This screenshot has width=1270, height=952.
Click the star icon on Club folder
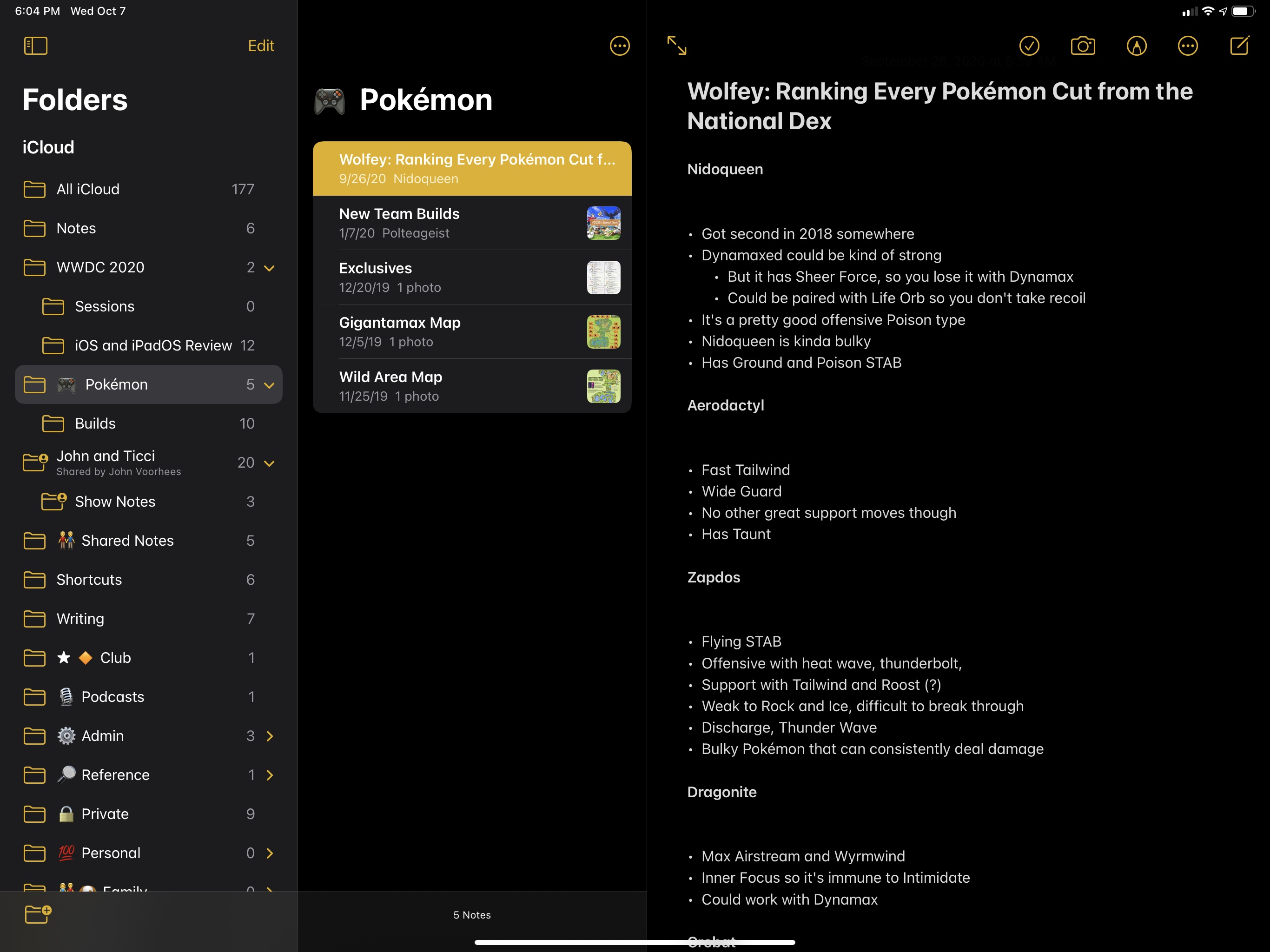[x=64, y=657]
